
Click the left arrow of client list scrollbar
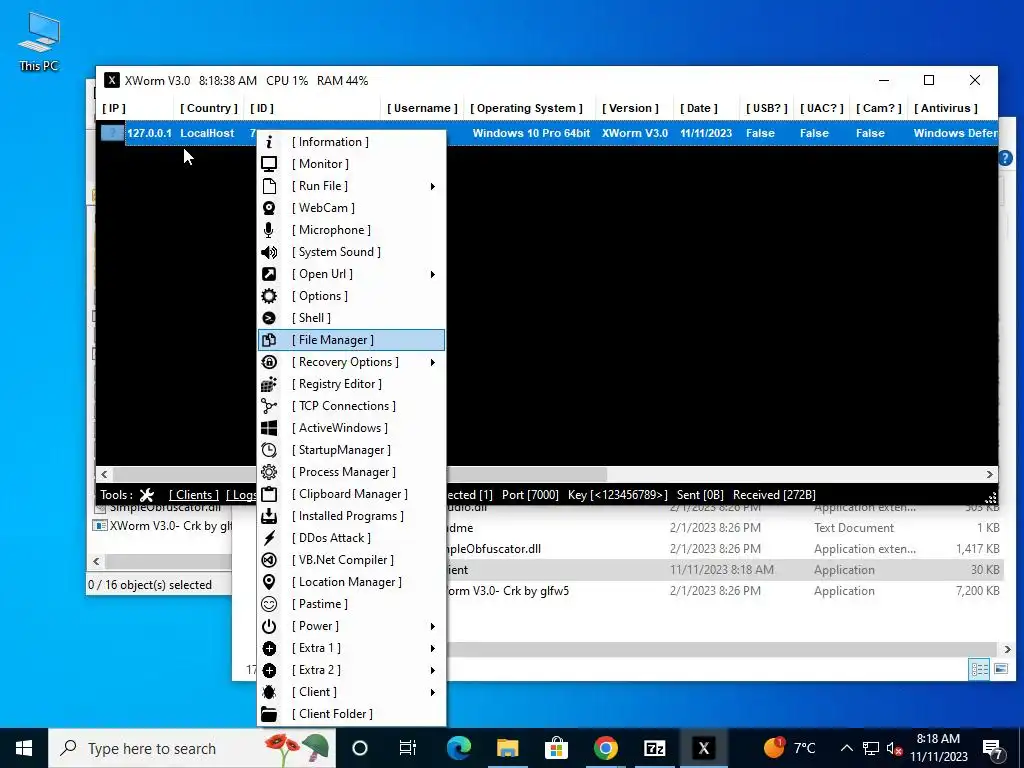pos(104,475)
